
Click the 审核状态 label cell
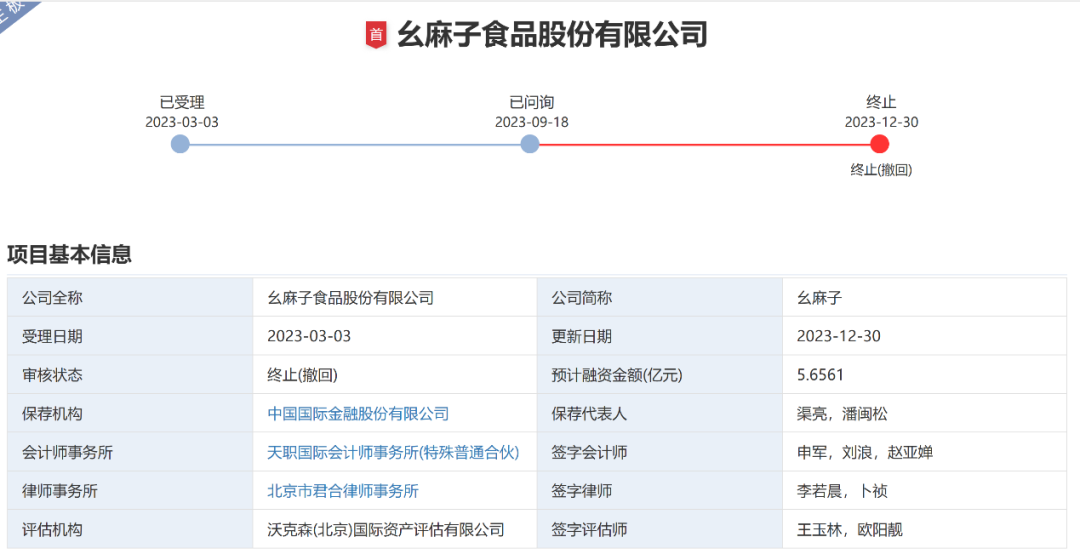(x=130, y=375)
